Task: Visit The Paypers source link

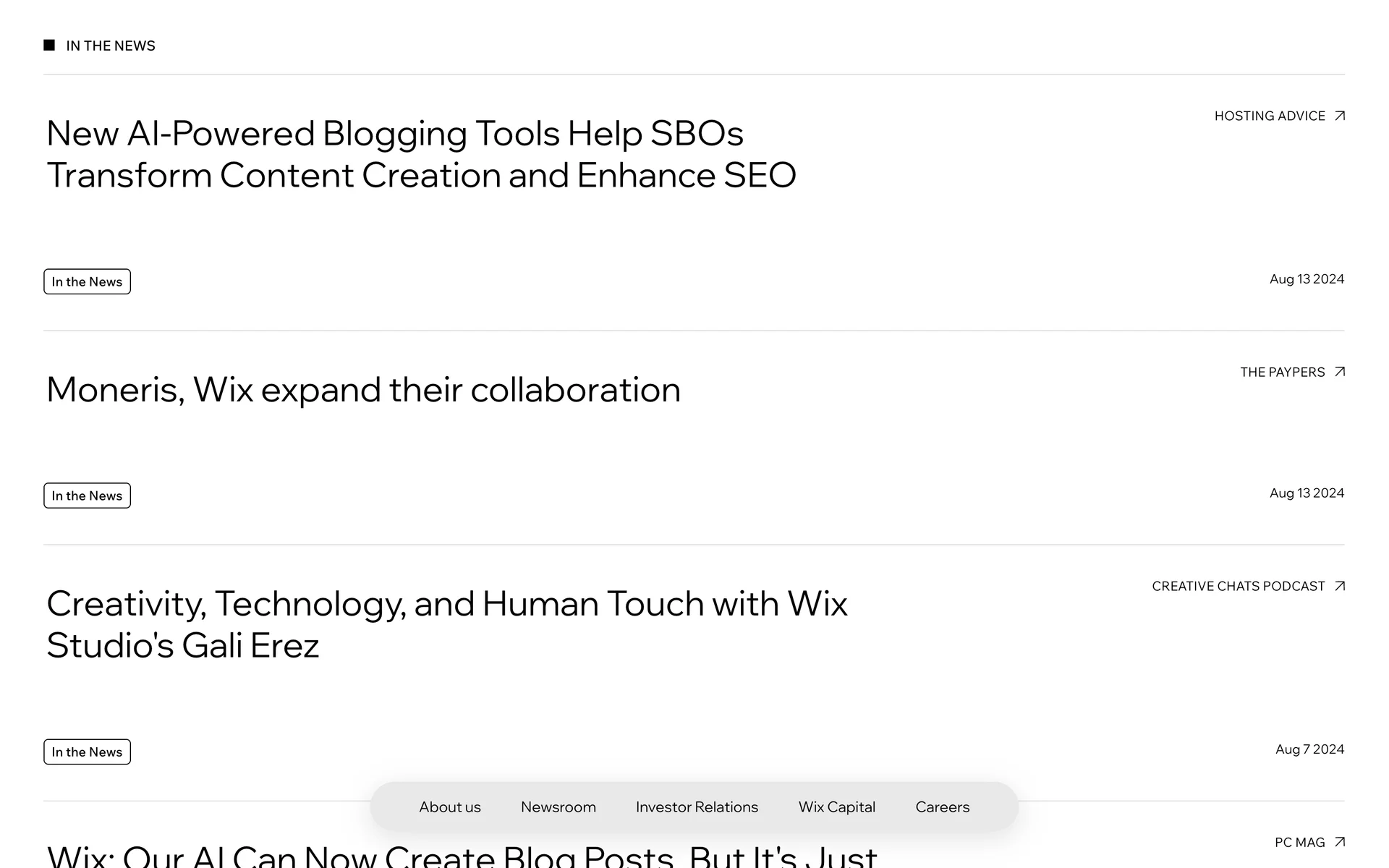Action: point(1283,372)
